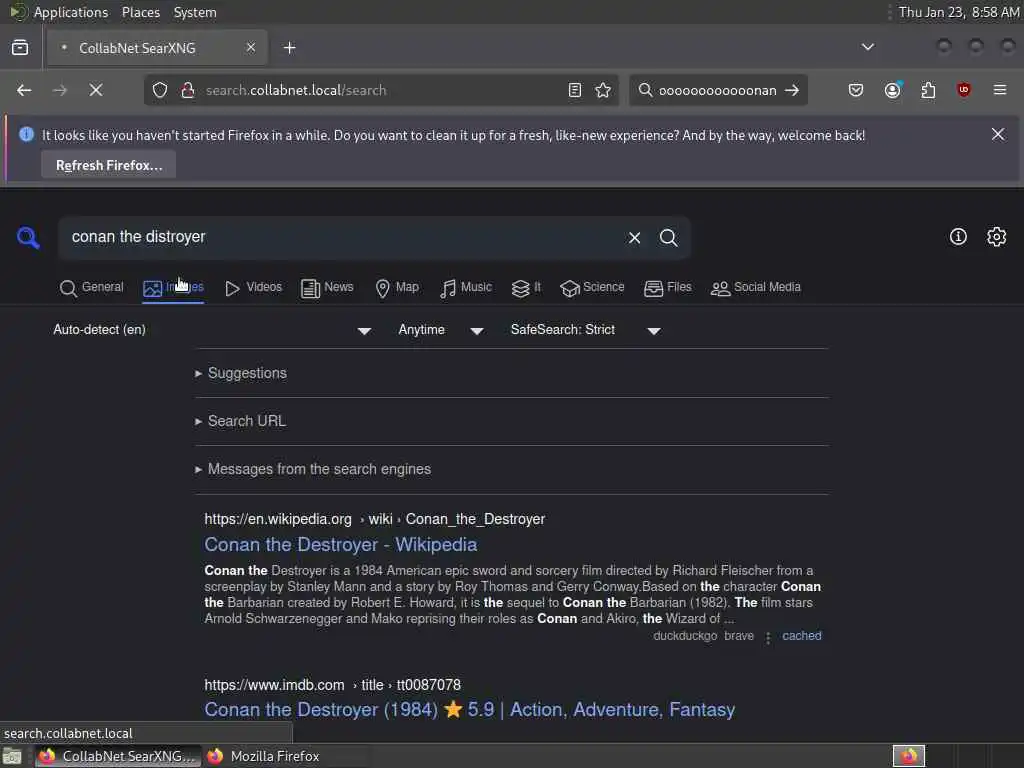Open the list all tabs chevron
Screen dimensions: 1024x768
pos(868,47)
